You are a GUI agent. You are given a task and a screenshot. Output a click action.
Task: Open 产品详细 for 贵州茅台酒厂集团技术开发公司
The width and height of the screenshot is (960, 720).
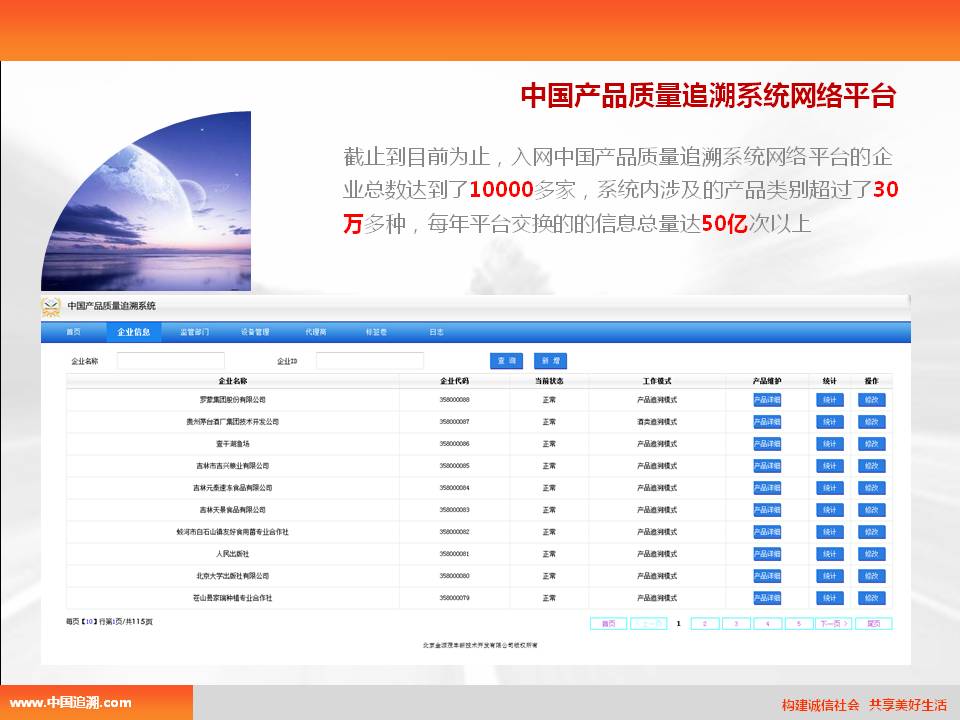click(767, 422)
